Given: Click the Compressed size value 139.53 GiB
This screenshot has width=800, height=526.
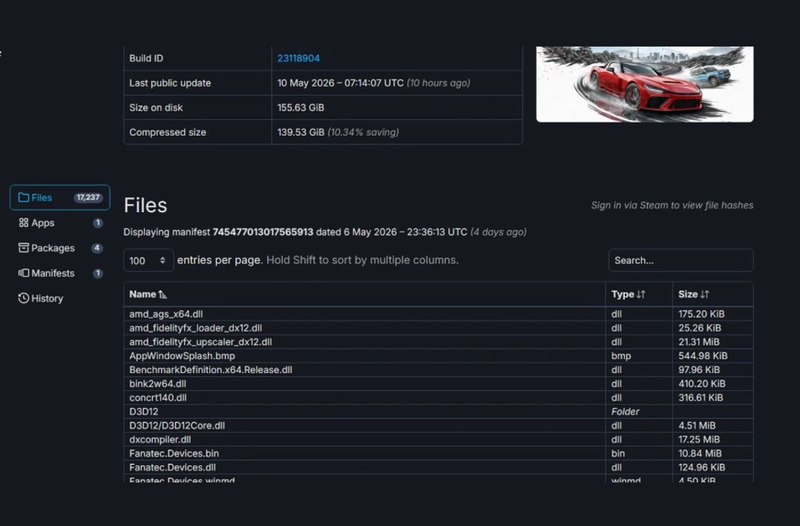Looking at the screenshot, I should coord(301,132).
